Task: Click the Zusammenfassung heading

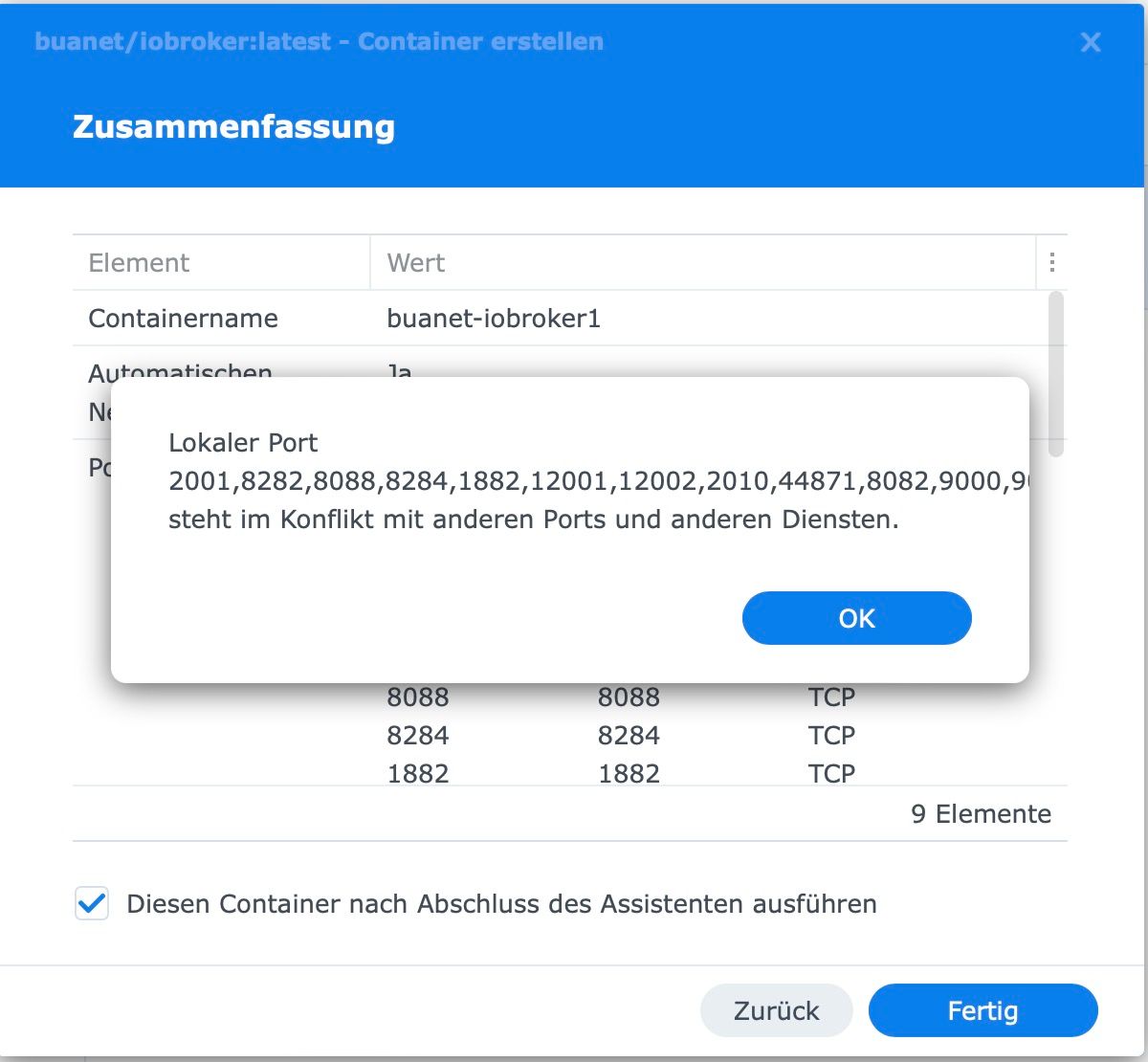Action: (233, 127)
